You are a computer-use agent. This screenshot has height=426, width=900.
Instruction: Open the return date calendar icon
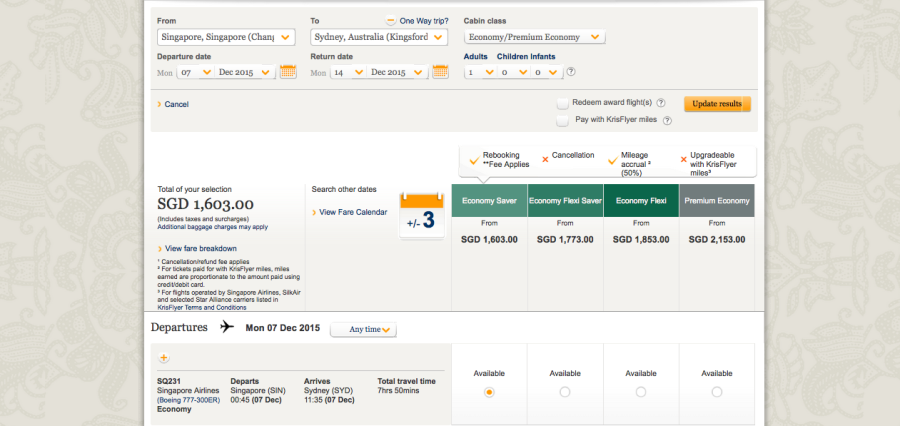coord(440,72)
